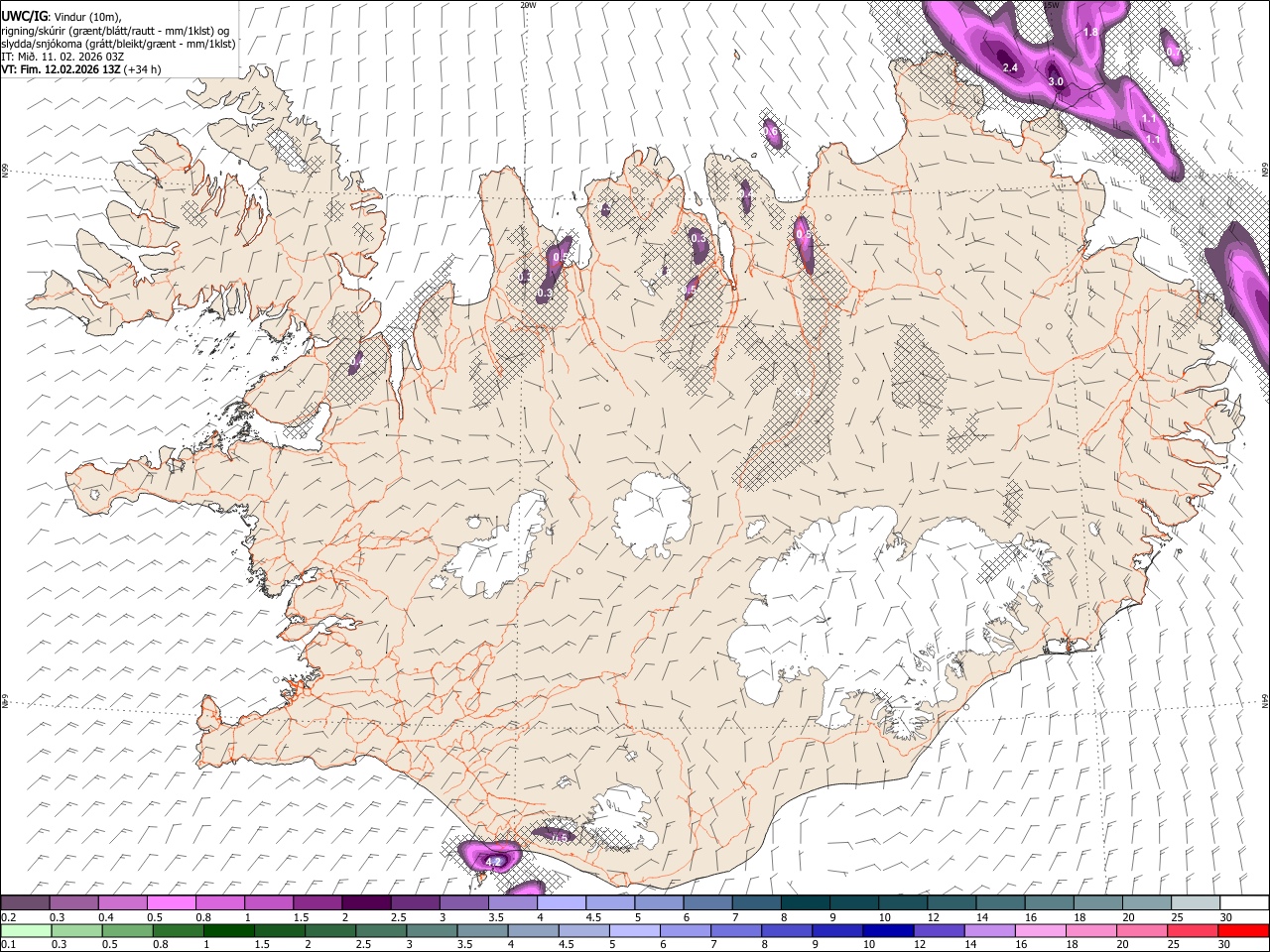Click the darkest purple swatch above the 2 label
The height and width of the screenshot is (952, 1270).
click(366, 902)
